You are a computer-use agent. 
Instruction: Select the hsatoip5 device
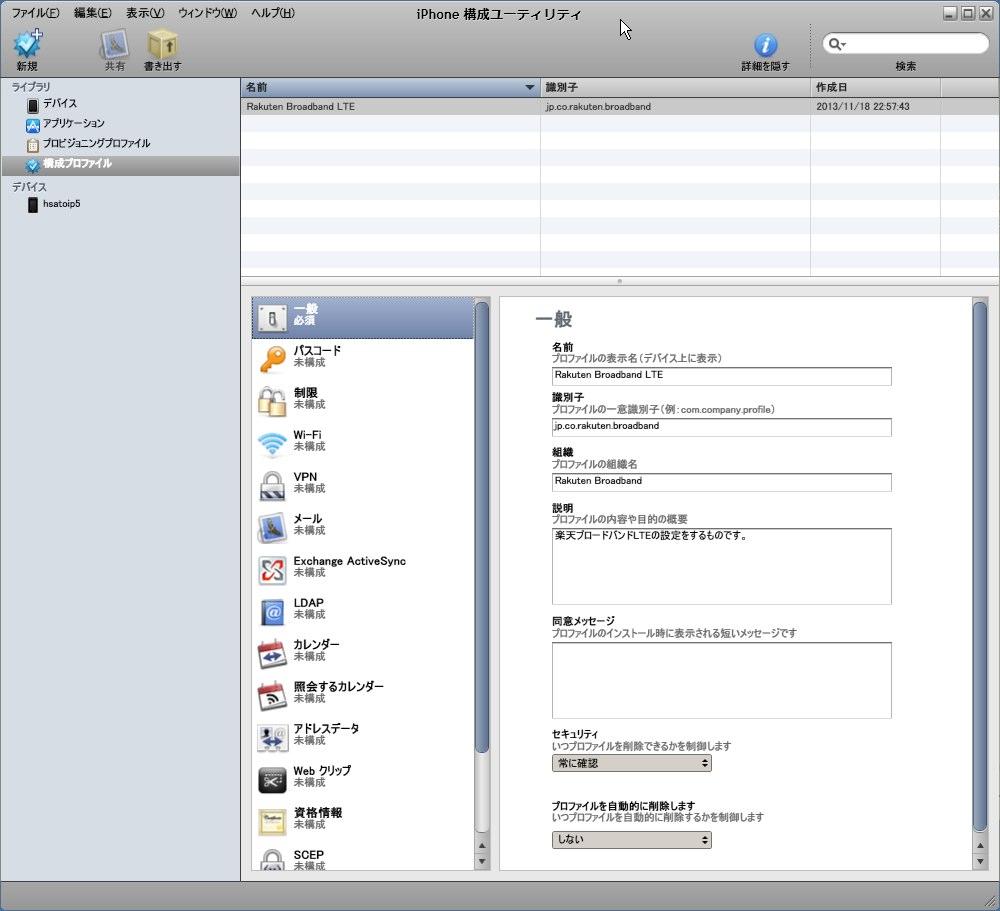61,204
